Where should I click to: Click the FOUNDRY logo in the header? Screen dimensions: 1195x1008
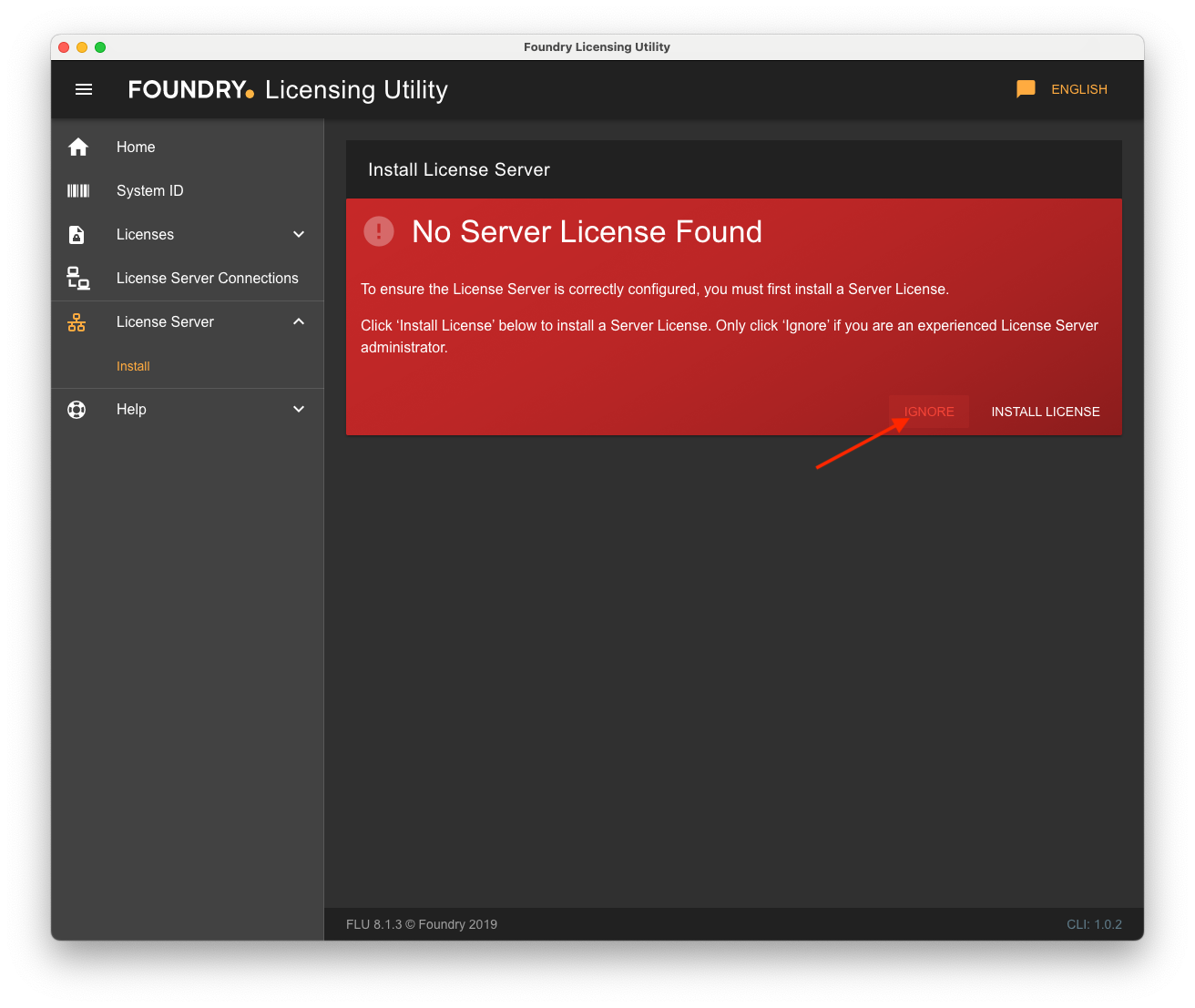pos(190,89)
